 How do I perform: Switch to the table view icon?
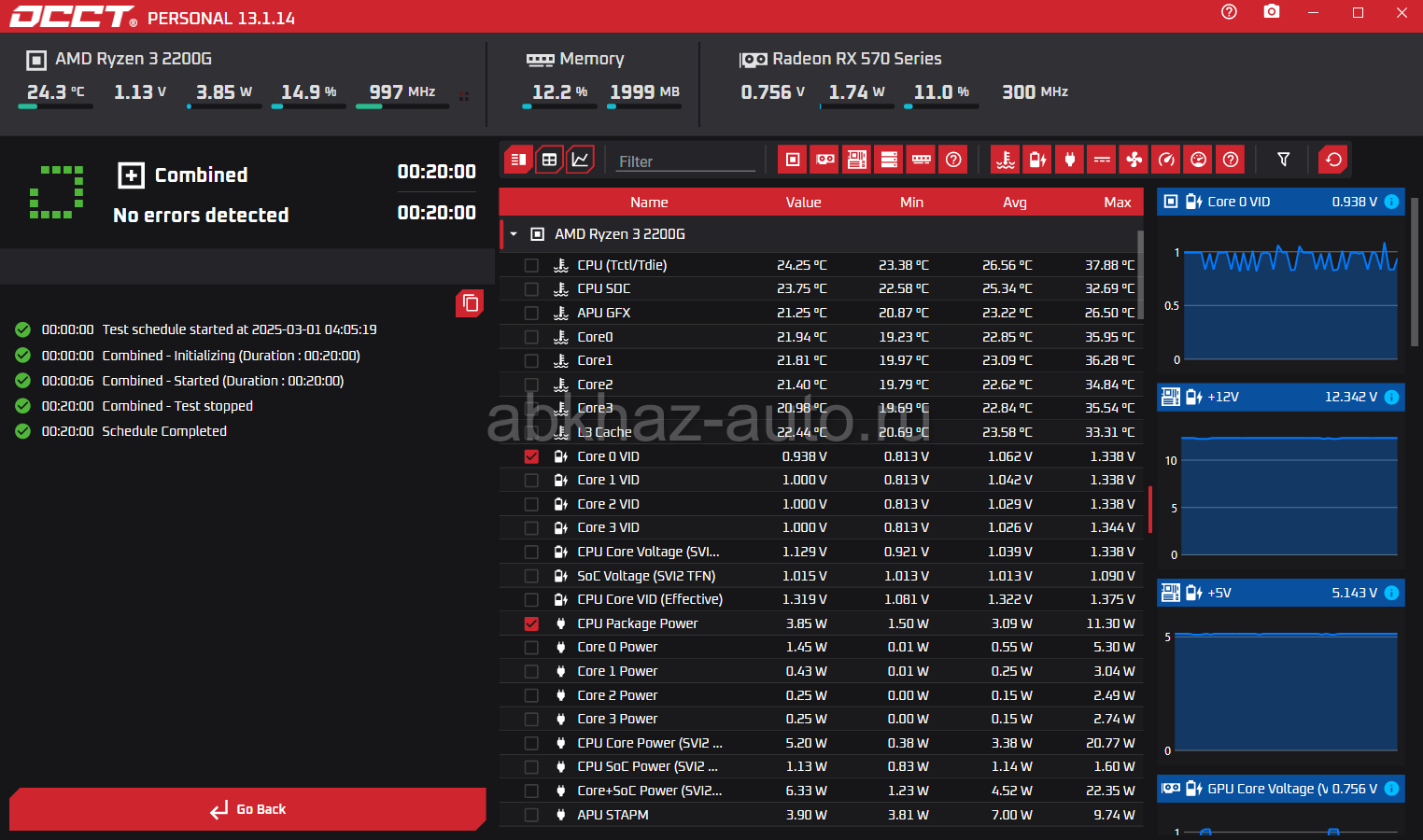click(550, 160)
